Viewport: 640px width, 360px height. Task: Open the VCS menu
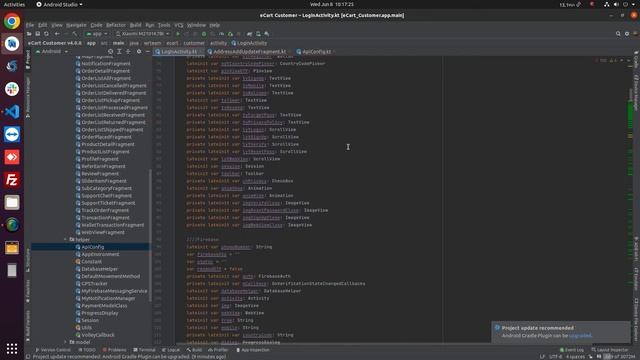pos(179,25)
